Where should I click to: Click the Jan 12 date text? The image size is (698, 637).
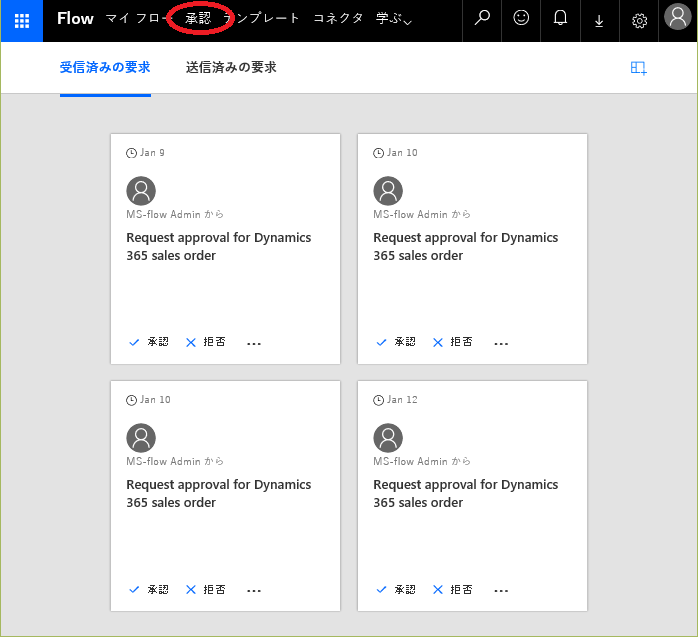[x=402, y=400]
